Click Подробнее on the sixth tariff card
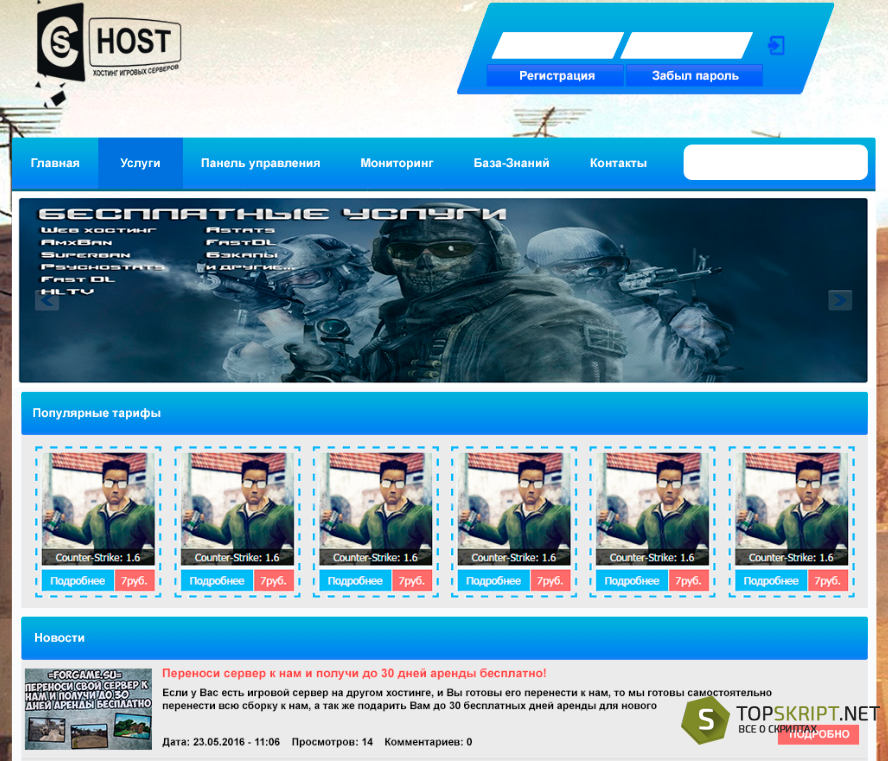 point(771,581)
